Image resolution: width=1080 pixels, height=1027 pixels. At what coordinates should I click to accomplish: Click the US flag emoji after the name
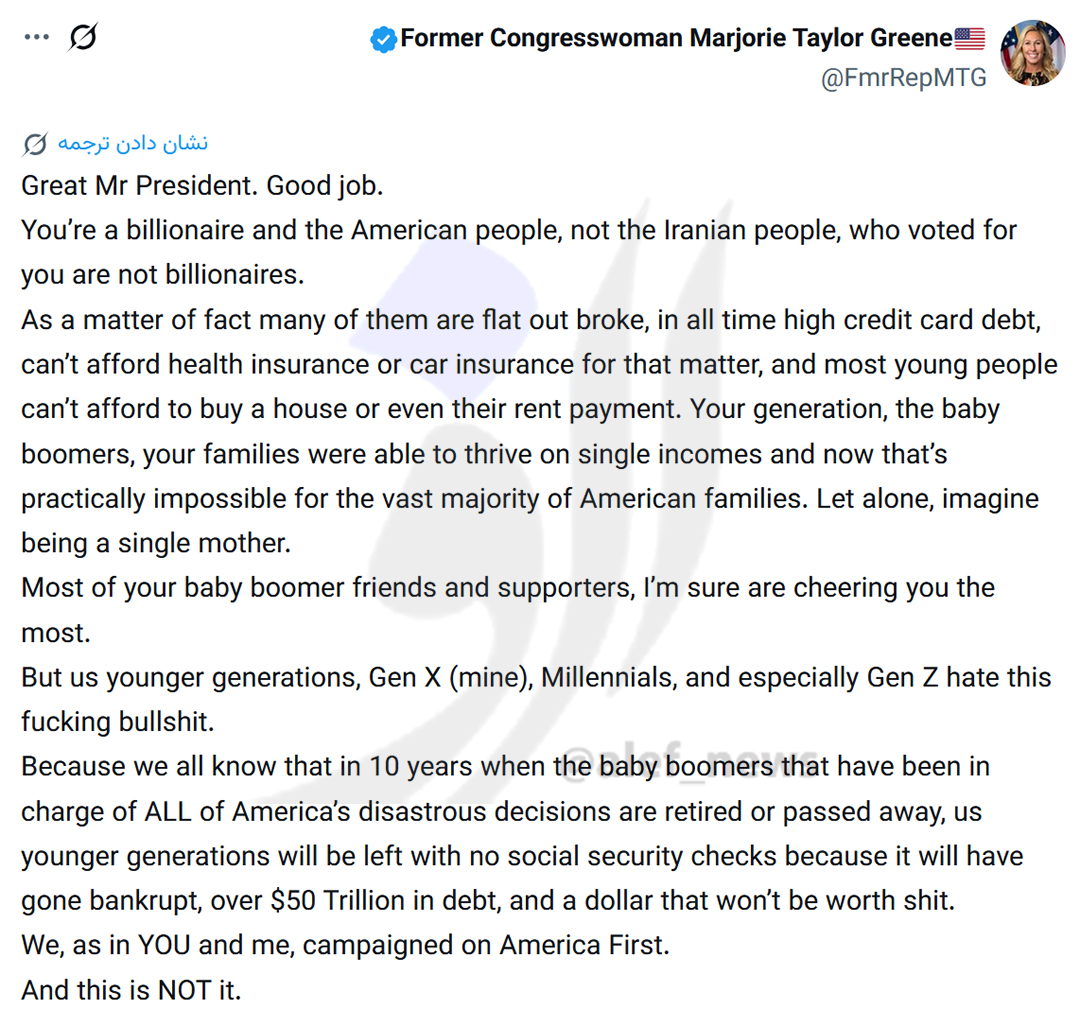pyautogui.click(x=969, y=39)
